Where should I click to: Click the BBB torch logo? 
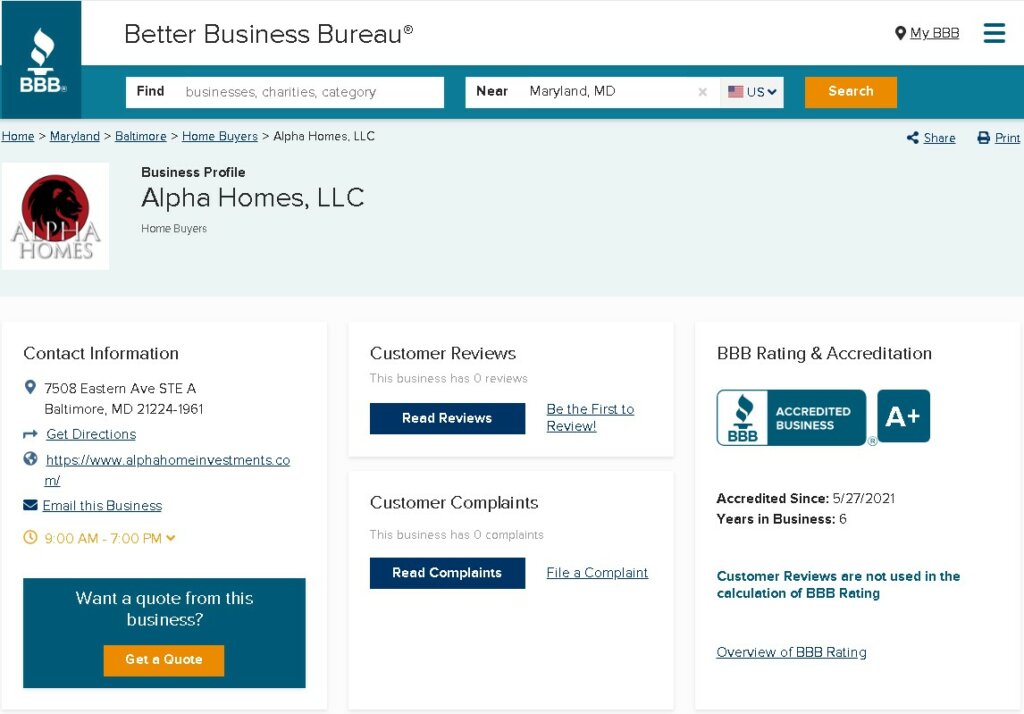42,59
